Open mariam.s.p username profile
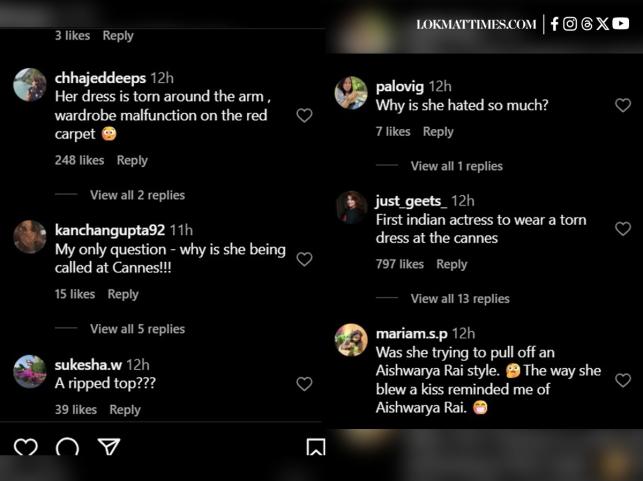Image resolution: width=643 pixels, height=481 pixels. pyautogui.click(x=411, y=333)
